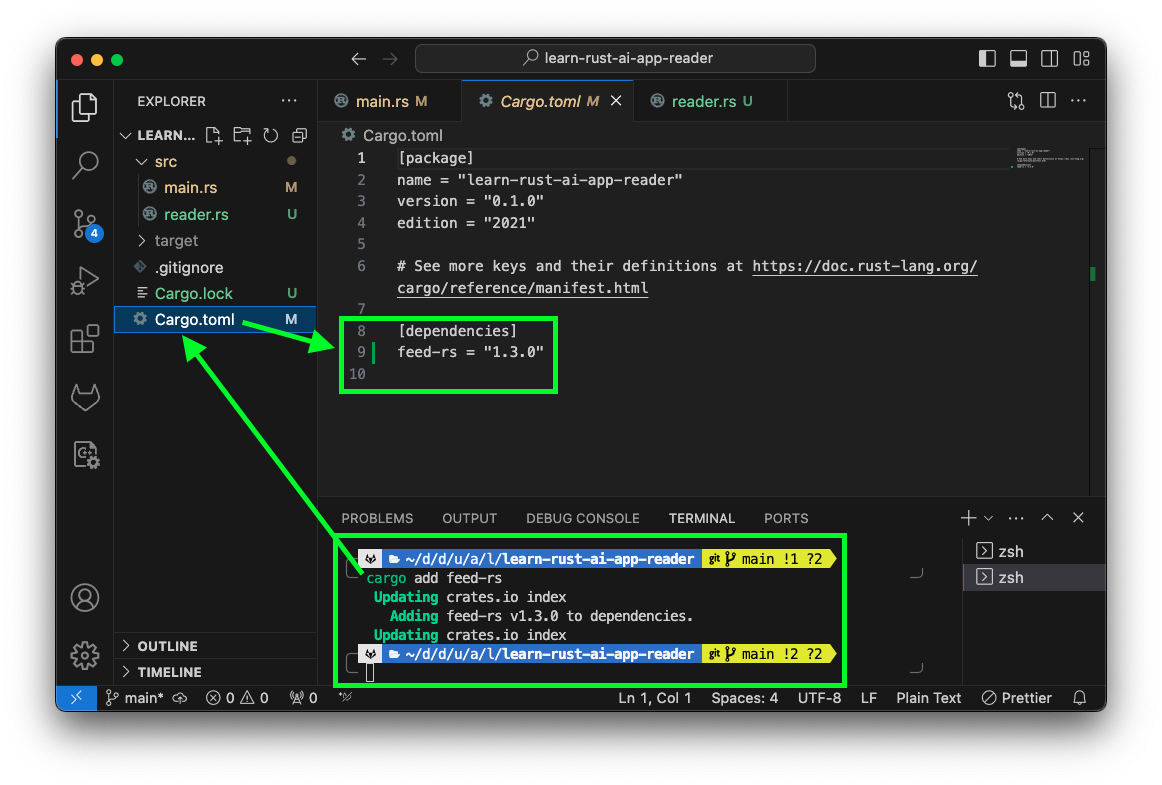Open the Extensions view
The height and width of the screenshot is (785, 1162).
click(x=84, y=338)
